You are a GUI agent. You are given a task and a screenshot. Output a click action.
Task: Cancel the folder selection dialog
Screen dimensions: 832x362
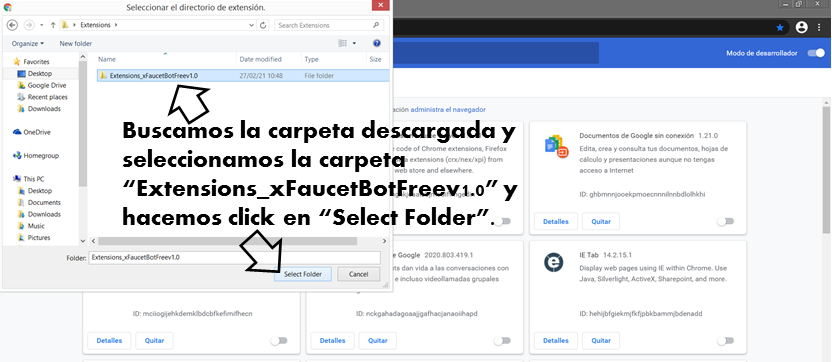(359, 274)
